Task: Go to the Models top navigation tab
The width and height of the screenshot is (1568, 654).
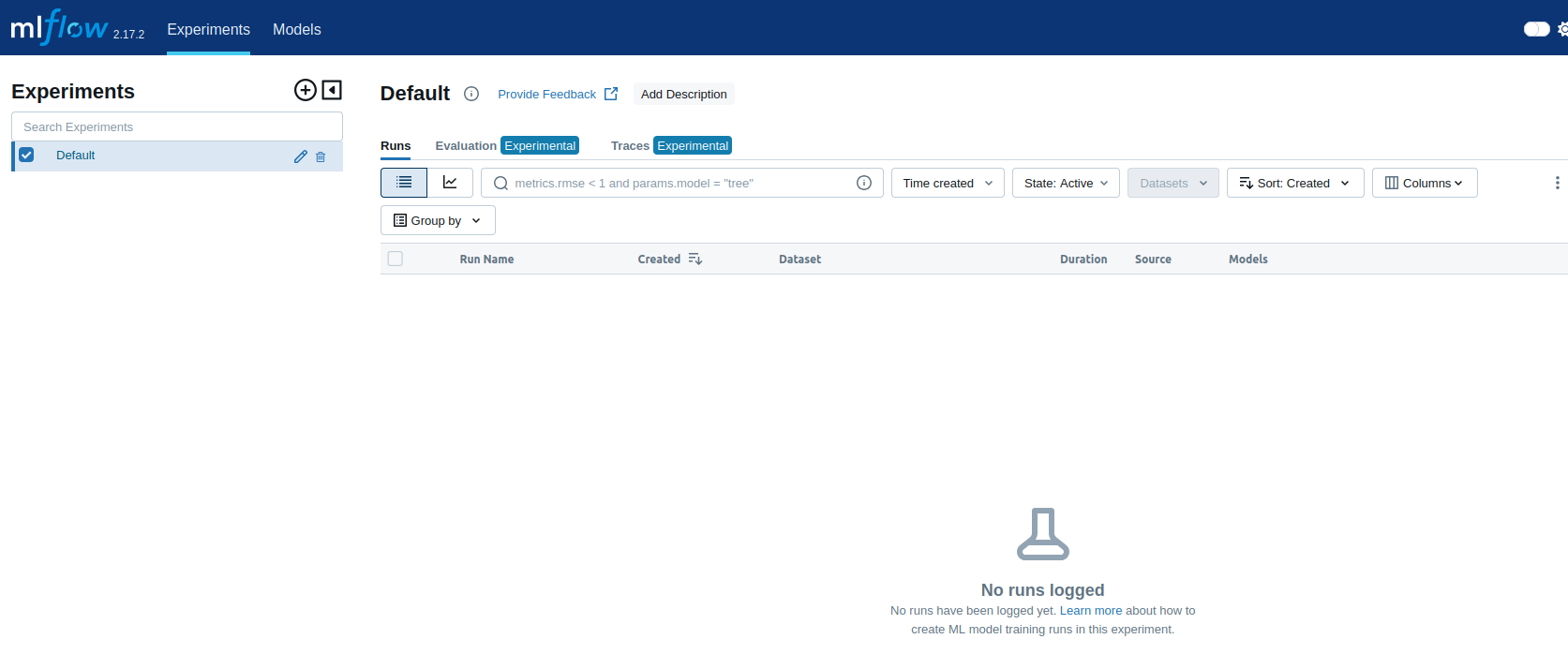Action: 297,29
